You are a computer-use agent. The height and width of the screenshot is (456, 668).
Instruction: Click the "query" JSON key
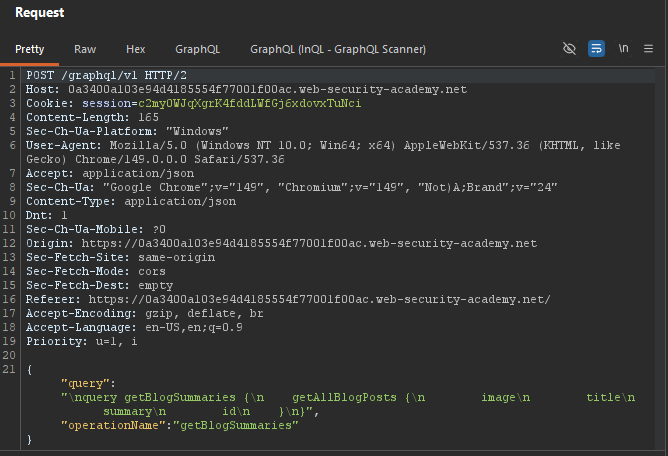(86, 384)
